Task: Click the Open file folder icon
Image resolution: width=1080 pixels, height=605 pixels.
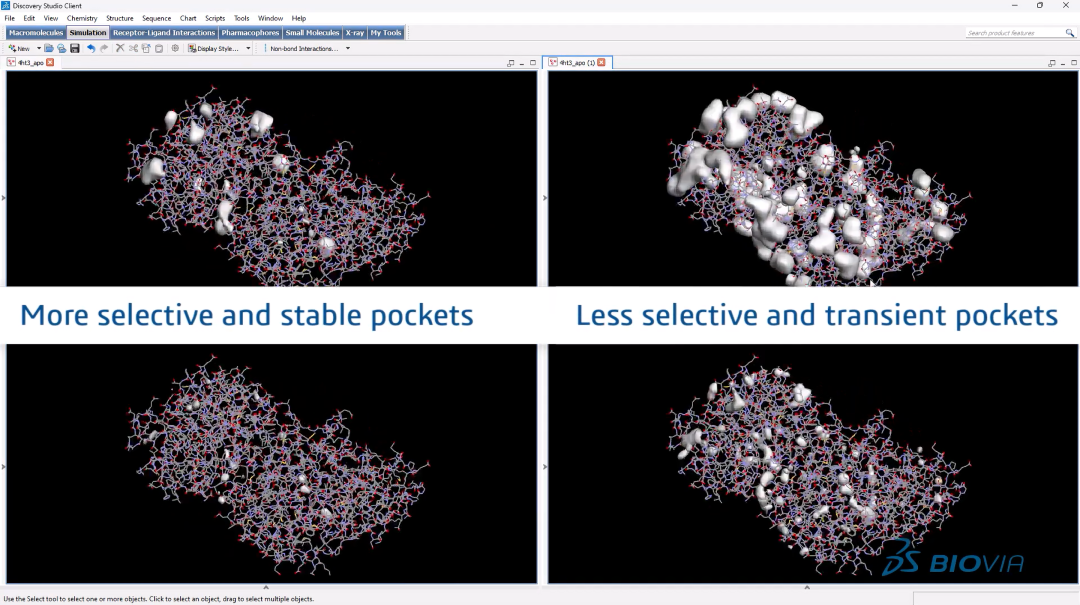Action: pos(49,48)
